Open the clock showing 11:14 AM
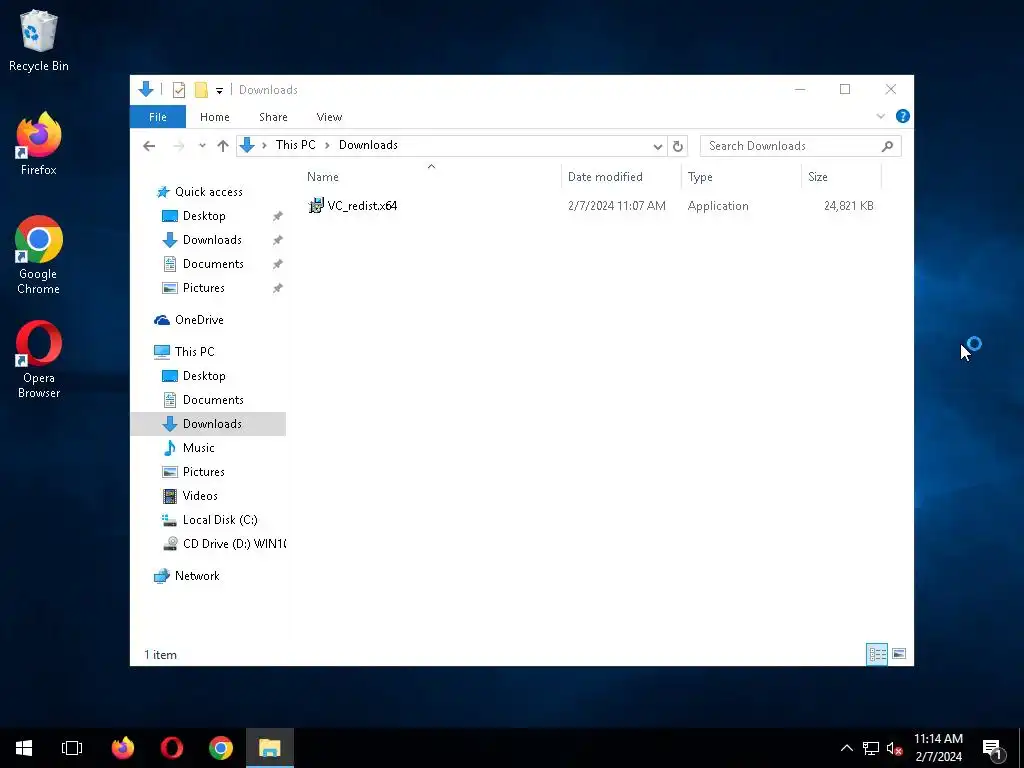1024x768 pixels. pos(938,748)
